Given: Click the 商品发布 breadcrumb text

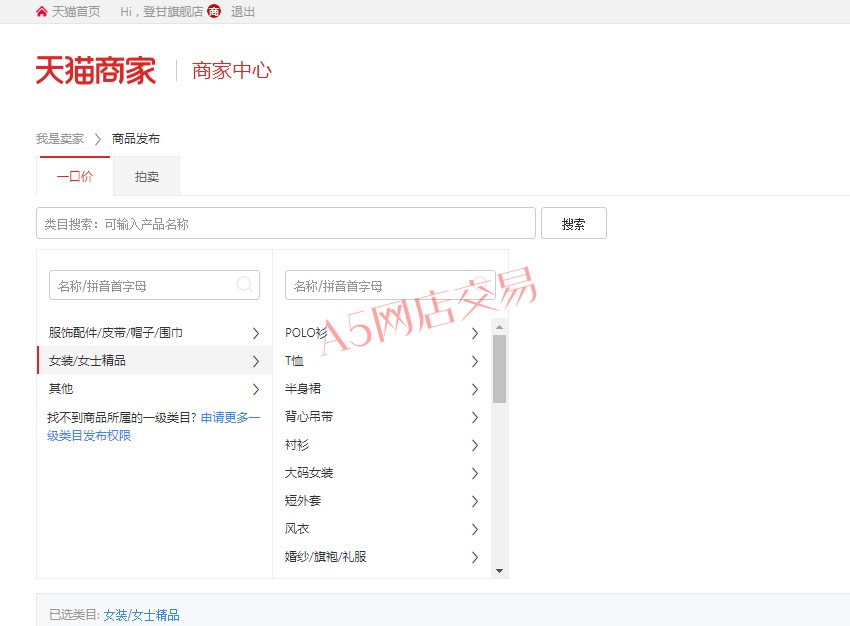Looking at the screenshot, I should (x=136, y=139).
